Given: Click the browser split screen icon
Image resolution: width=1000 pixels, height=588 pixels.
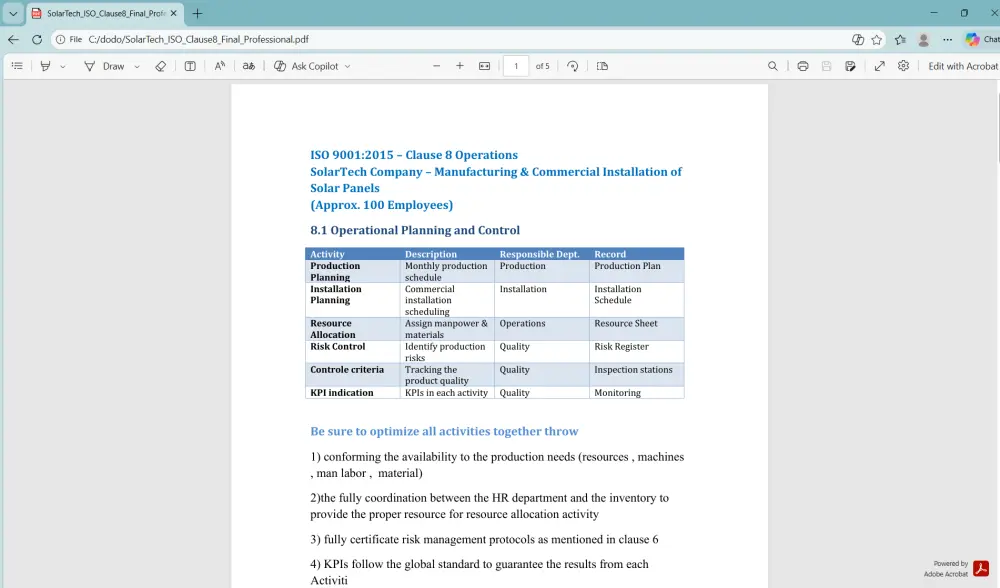Looking at the screenshot, I should [858, 40].
